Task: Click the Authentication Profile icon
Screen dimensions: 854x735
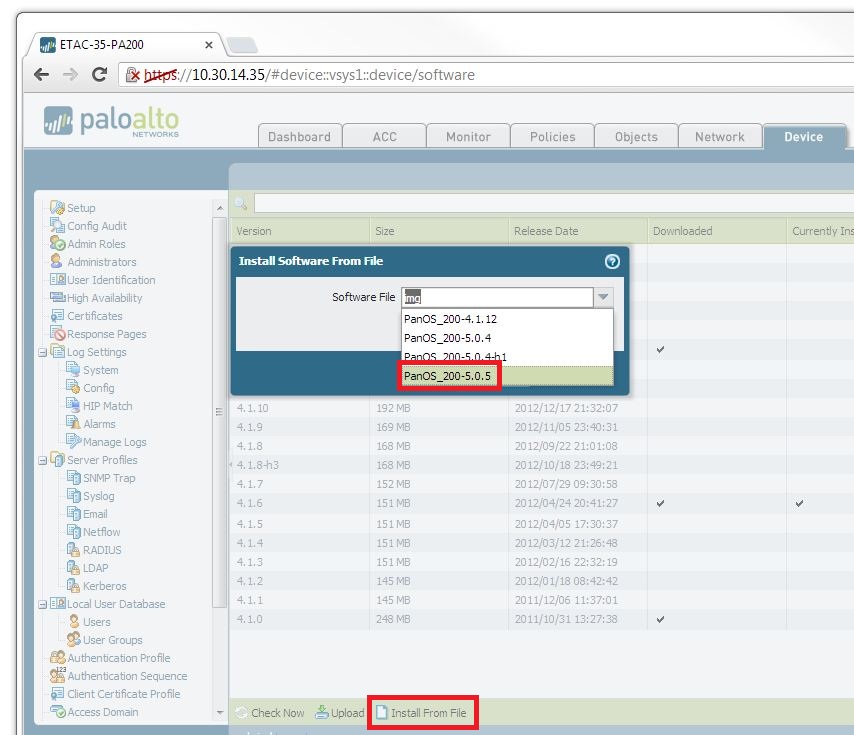Action: tap(57, 657)
